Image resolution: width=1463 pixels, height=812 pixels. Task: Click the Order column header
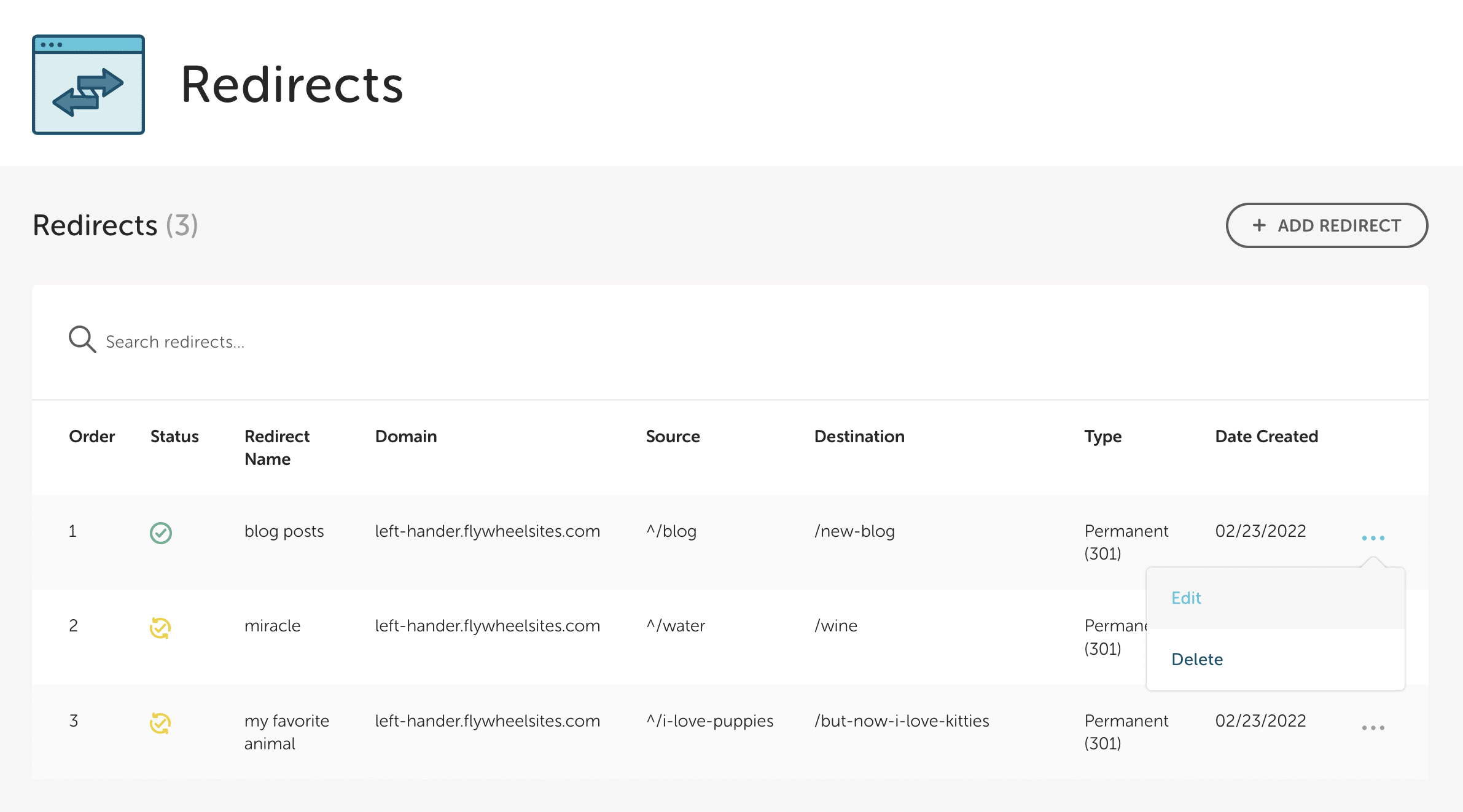tap(92, 437)
